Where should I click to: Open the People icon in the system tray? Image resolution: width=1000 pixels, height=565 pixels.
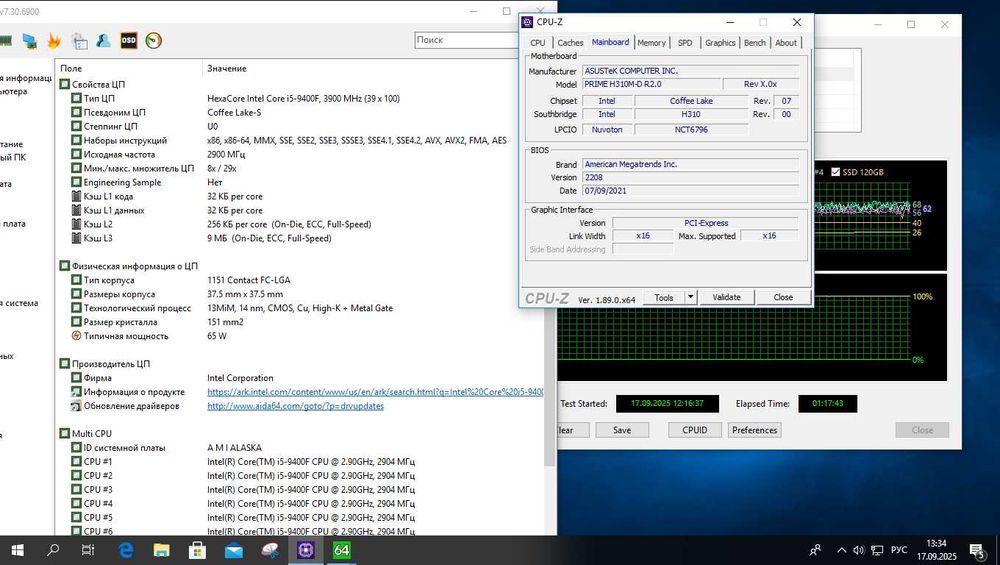click(x=815, y=550)
